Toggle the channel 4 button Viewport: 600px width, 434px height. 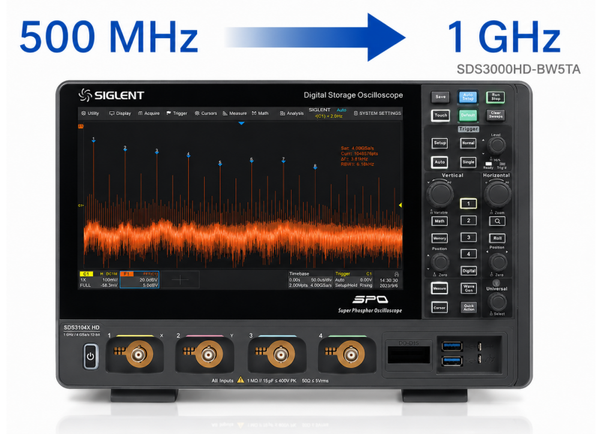tap(468, 254)
